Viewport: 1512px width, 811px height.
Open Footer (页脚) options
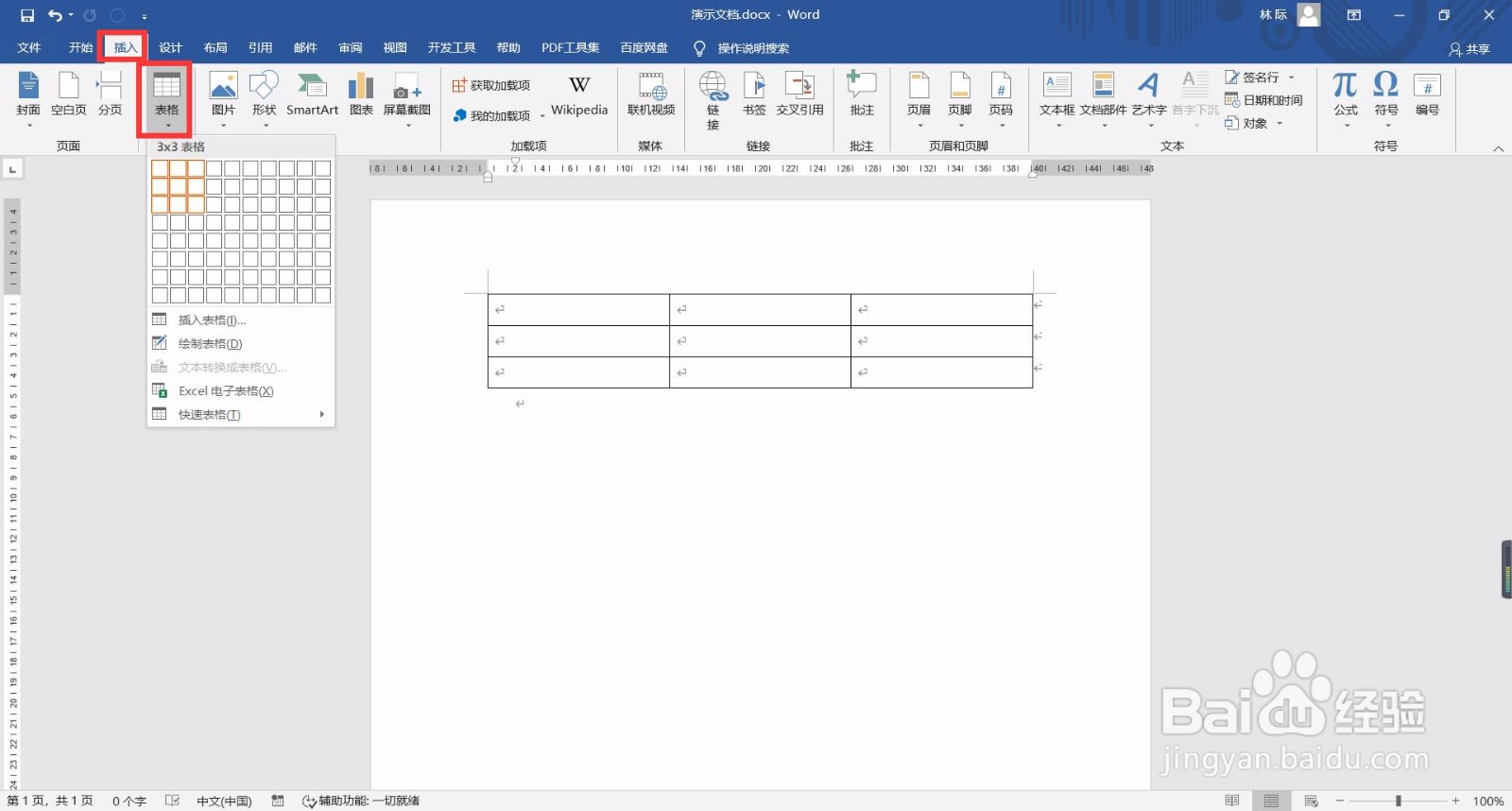pyautogui.click(x=959, y=98)
